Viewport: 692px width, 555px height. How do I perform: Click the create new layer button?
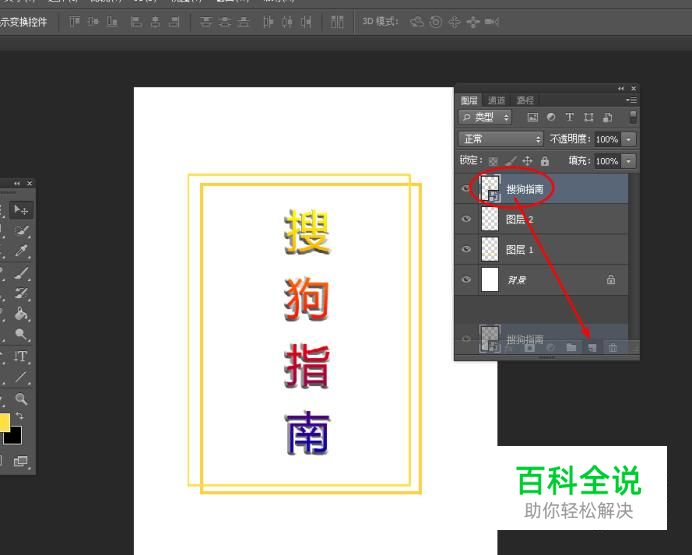click(592, 348)
